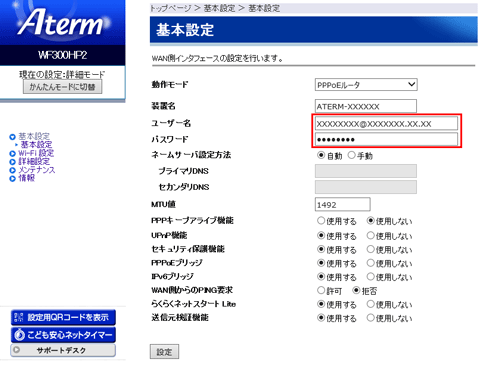Image resolution: width=500 pixels, height=367 pixels.
Task: Click the WF300HP2 model name text
Action: click(x=62, y=55)
